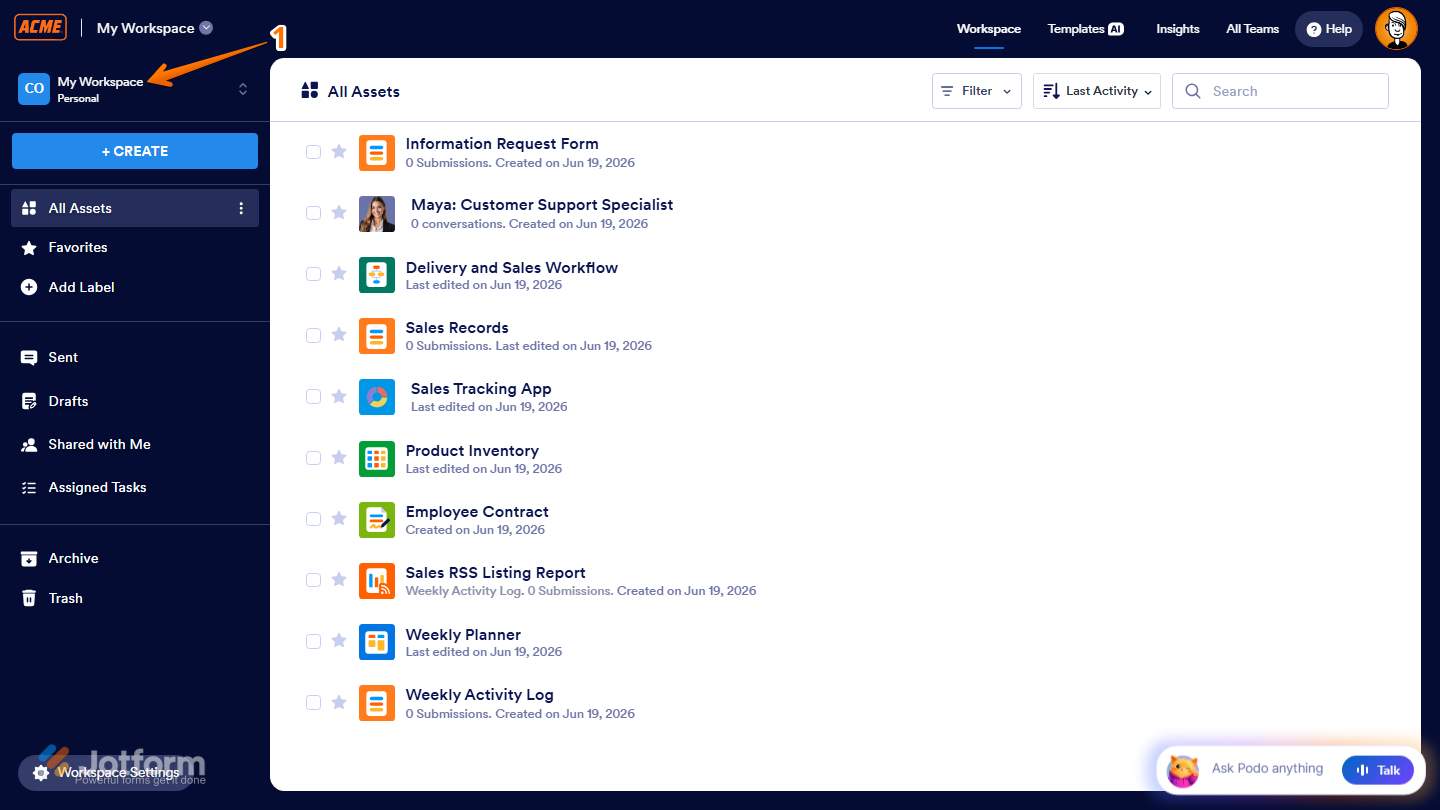The image size is (1440, 810).
Task: Tick the Product Inventory checkbox
Action: pyautogui.click(x=313, y=458)
